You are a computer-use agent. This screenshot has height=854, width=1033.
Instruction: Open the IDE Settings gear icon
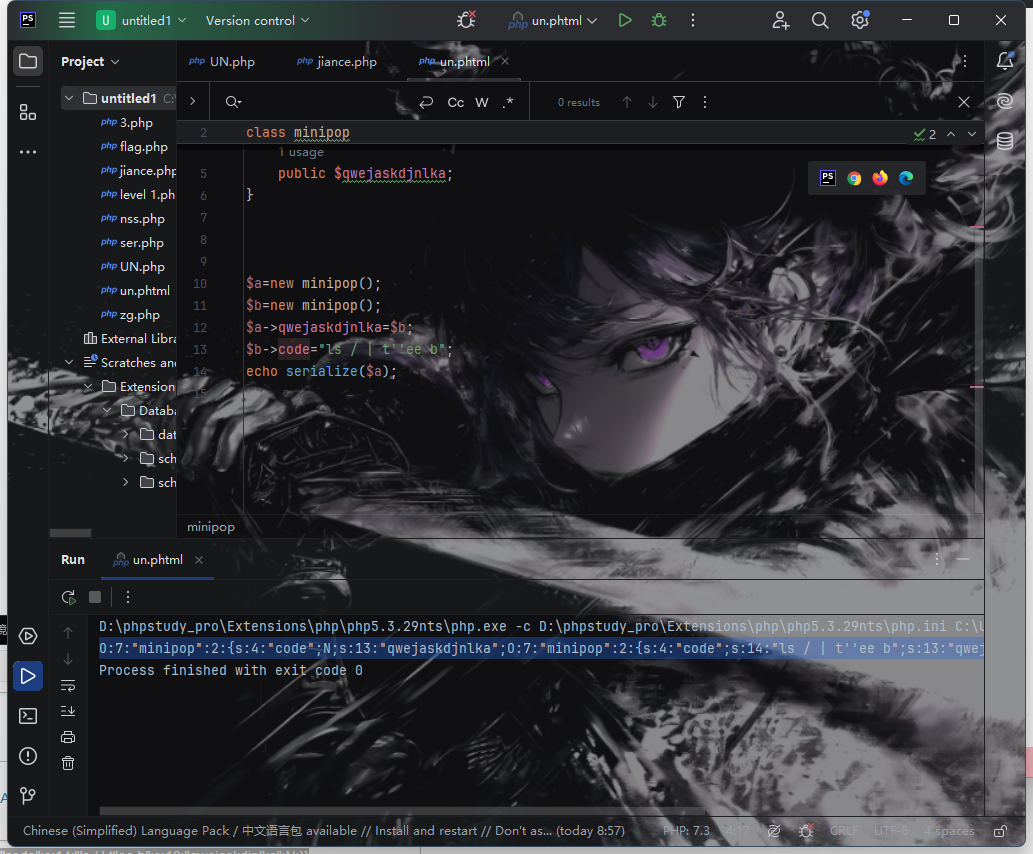859,20
